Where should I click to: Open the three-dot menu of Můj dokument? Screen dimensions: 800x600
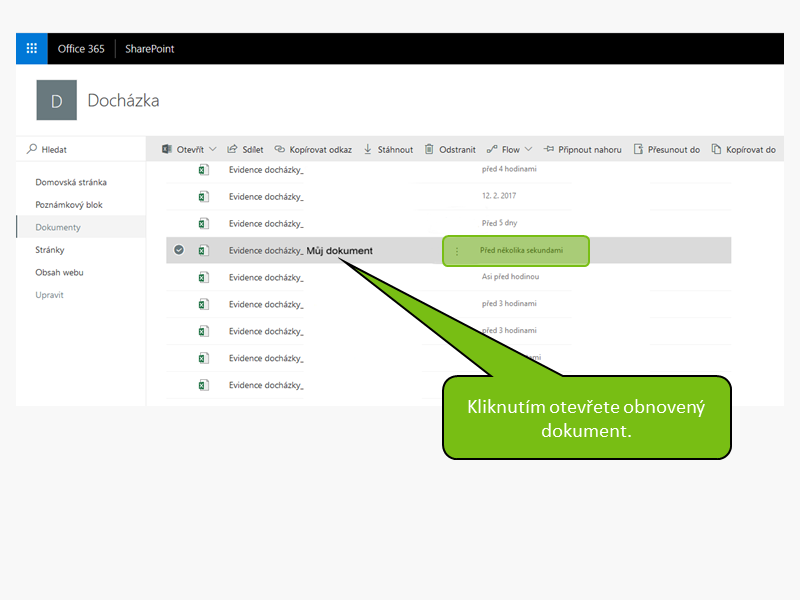click(457, 251)
